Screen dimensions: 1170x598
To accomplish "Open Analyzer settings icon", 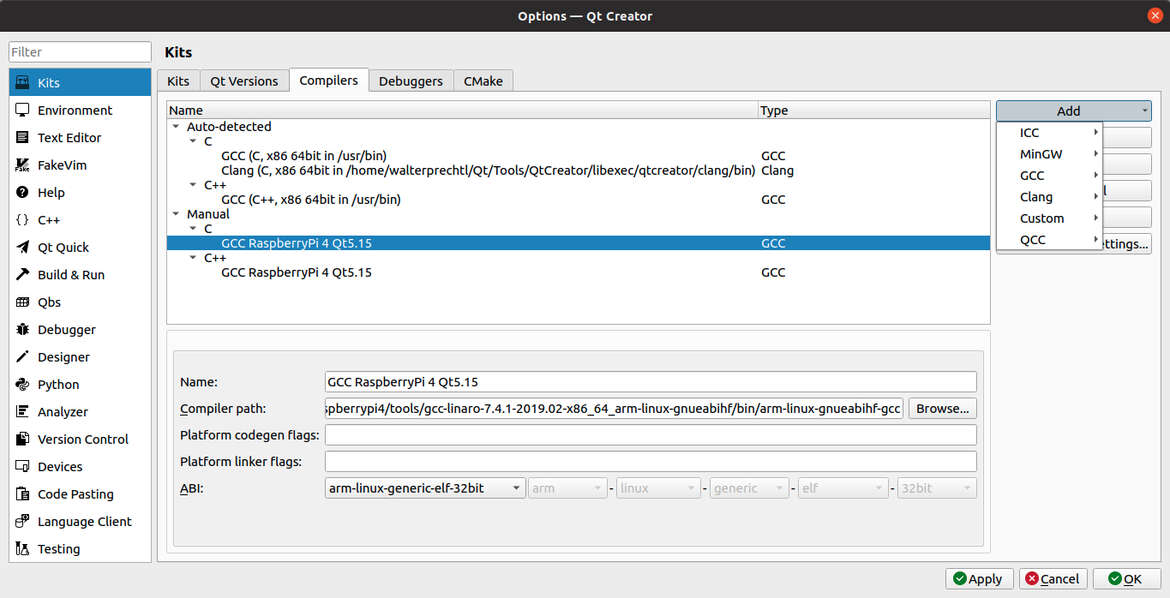I will tap(22, 411).
